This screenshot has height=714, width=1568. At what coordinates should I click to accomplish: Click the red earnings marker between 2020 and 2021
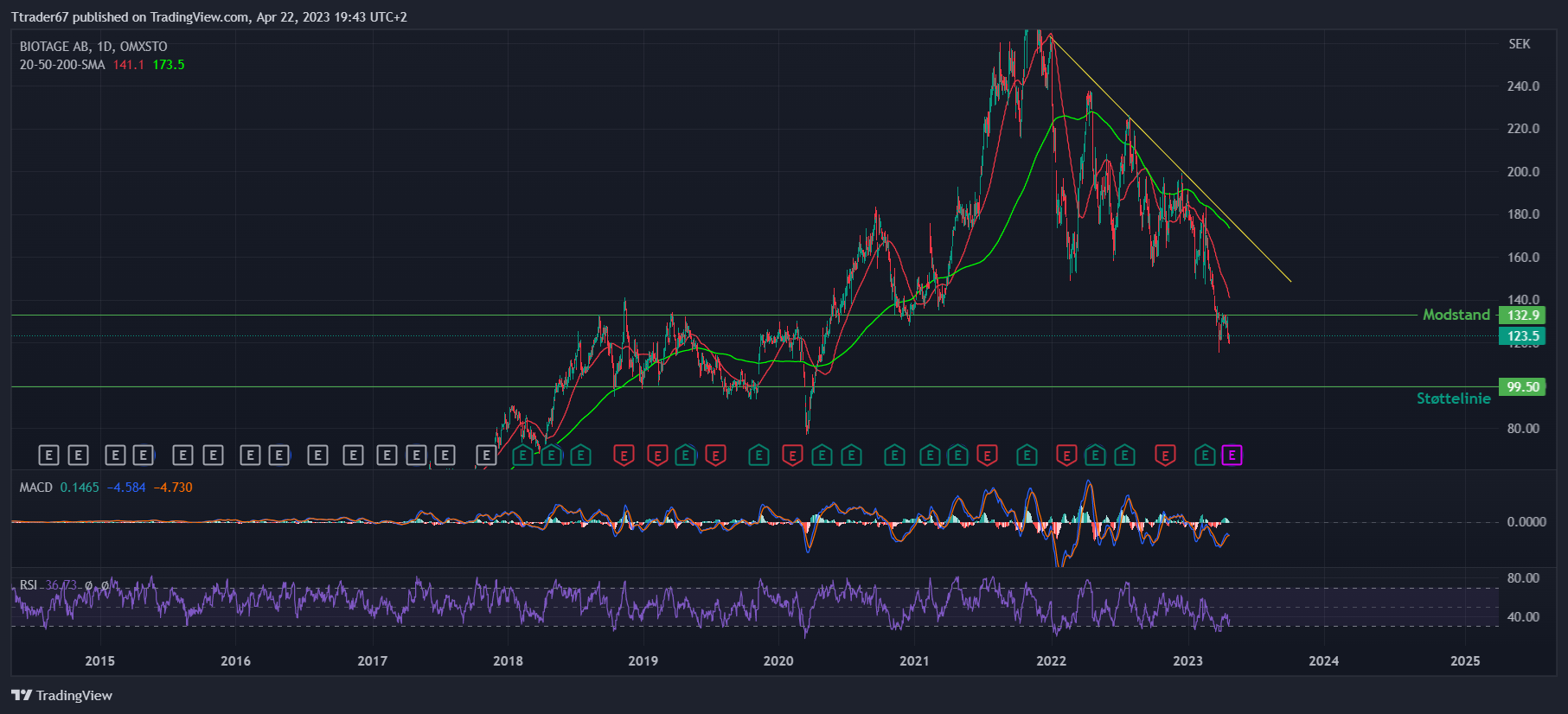point(792,455)
